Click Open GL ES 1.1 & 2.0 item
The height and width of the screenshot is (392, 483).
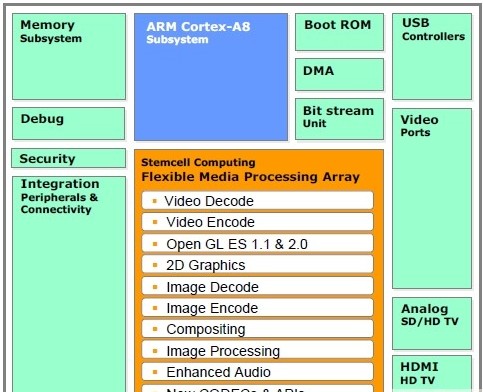click(257, 244)
